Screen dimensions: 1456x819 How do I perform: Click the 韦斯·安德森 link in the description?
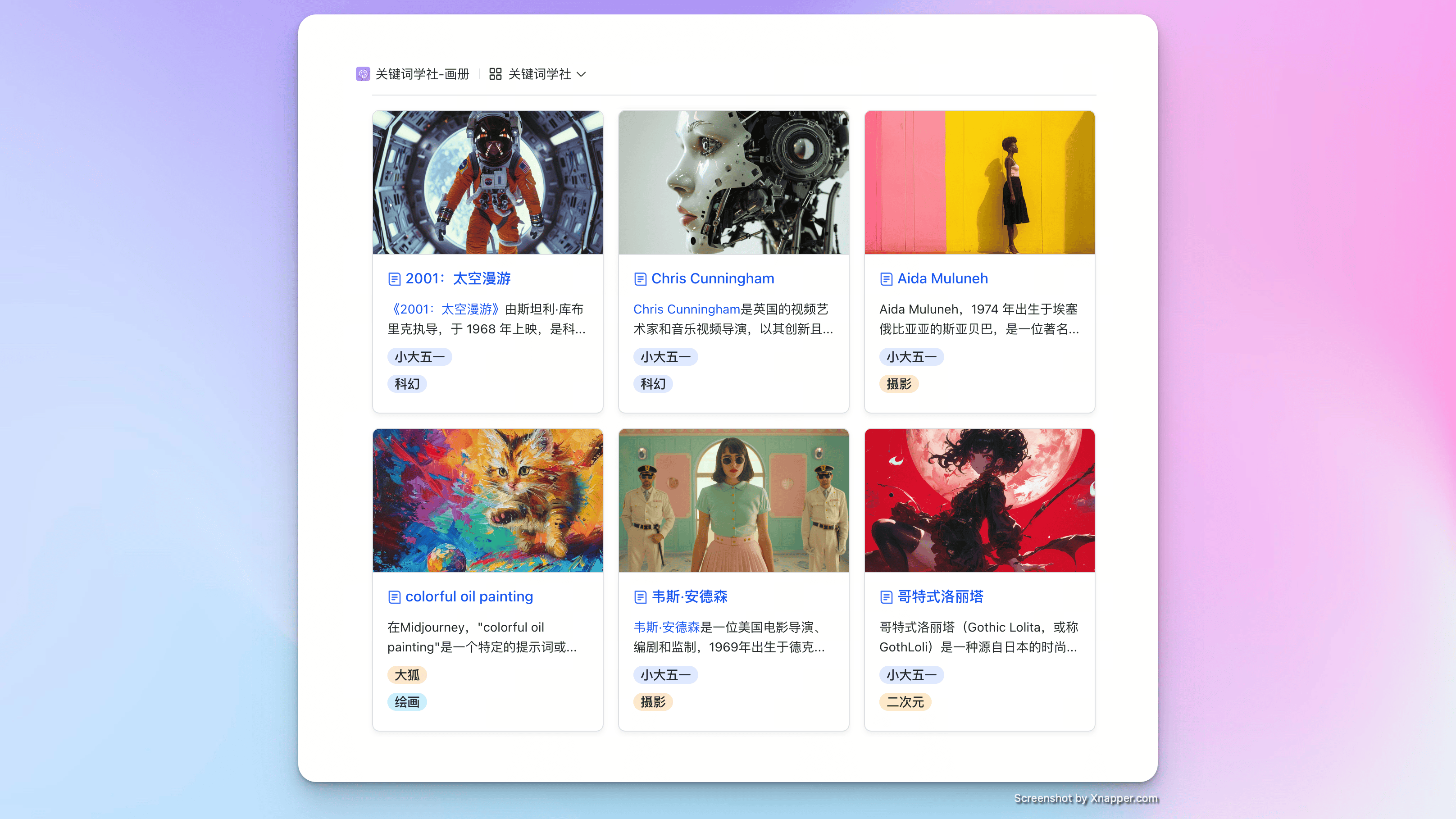pos(666,627)
